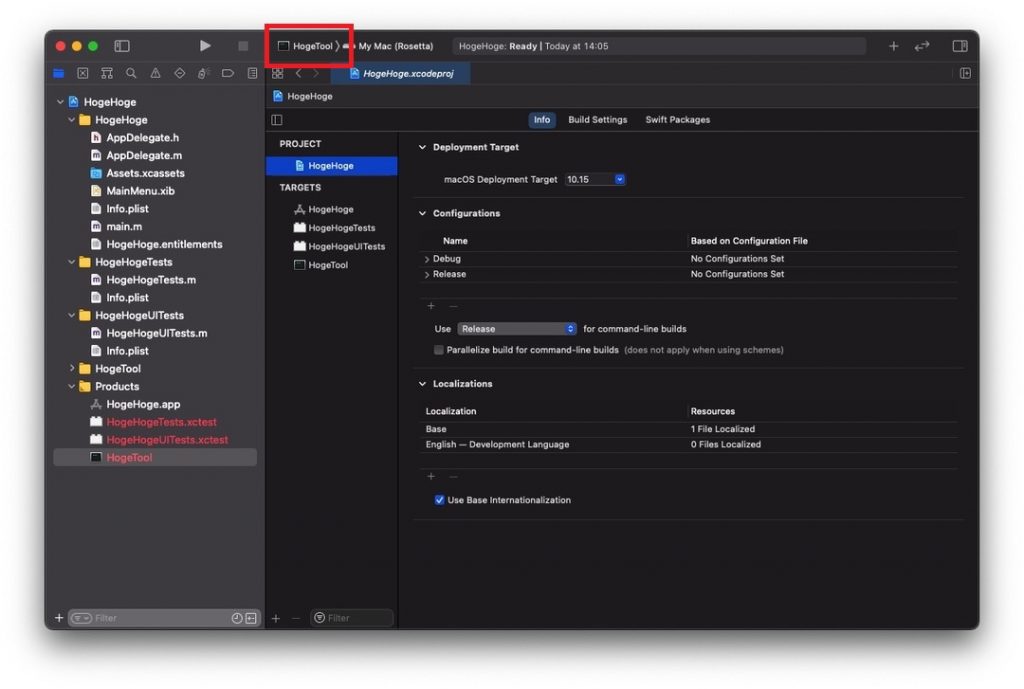Add a new target with plus button
The width and height of the screenshot is (1024, 689).
pyautogui.click(x=276, y=618)
